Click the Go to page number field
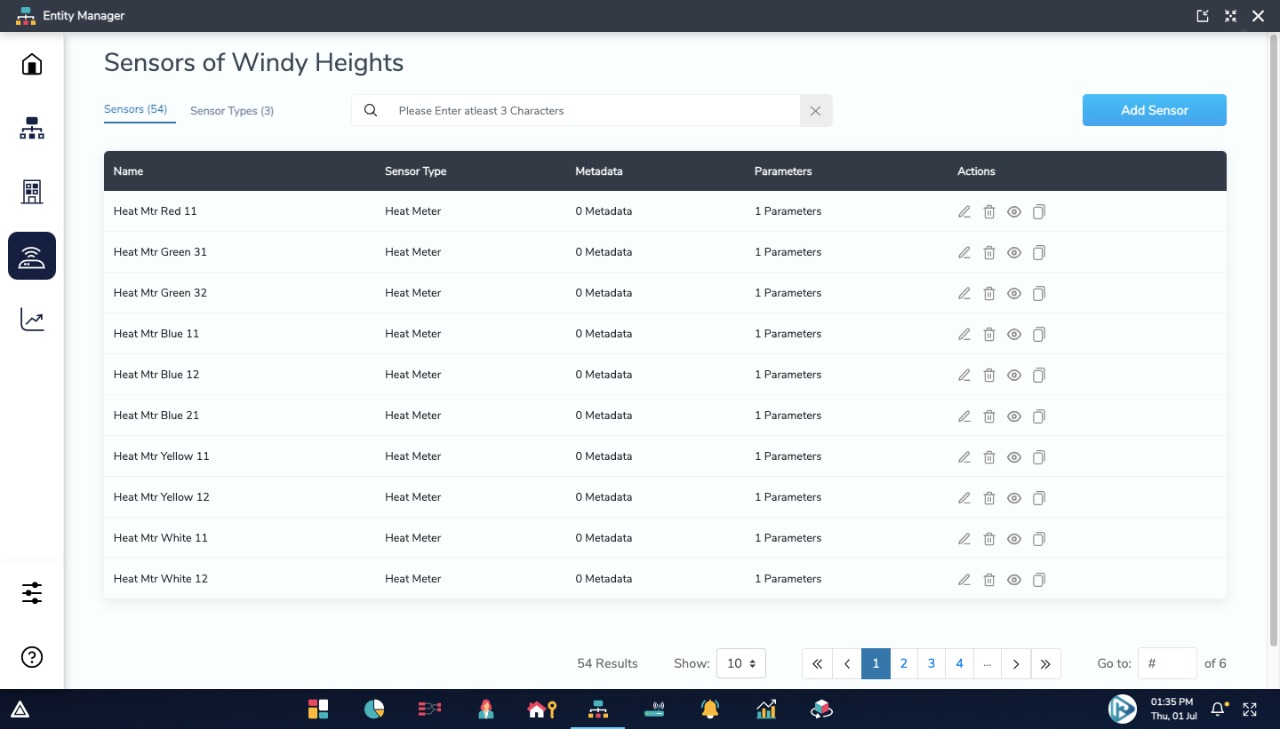1280x729 pixels. 1166,663
